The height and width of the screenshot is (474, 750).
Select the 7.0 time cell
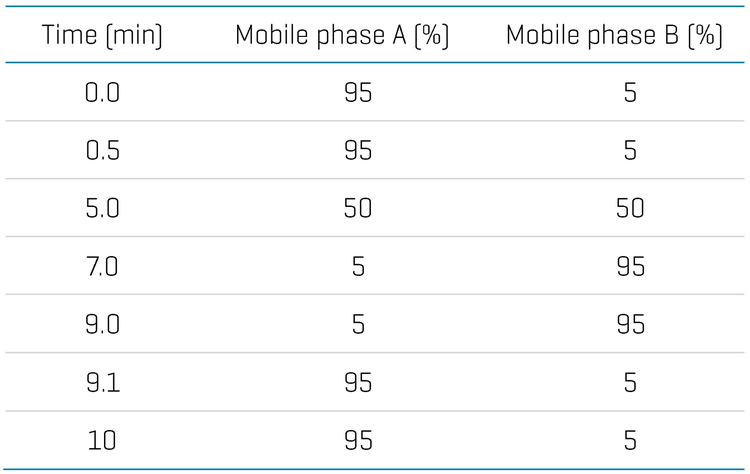pos(102,267)
